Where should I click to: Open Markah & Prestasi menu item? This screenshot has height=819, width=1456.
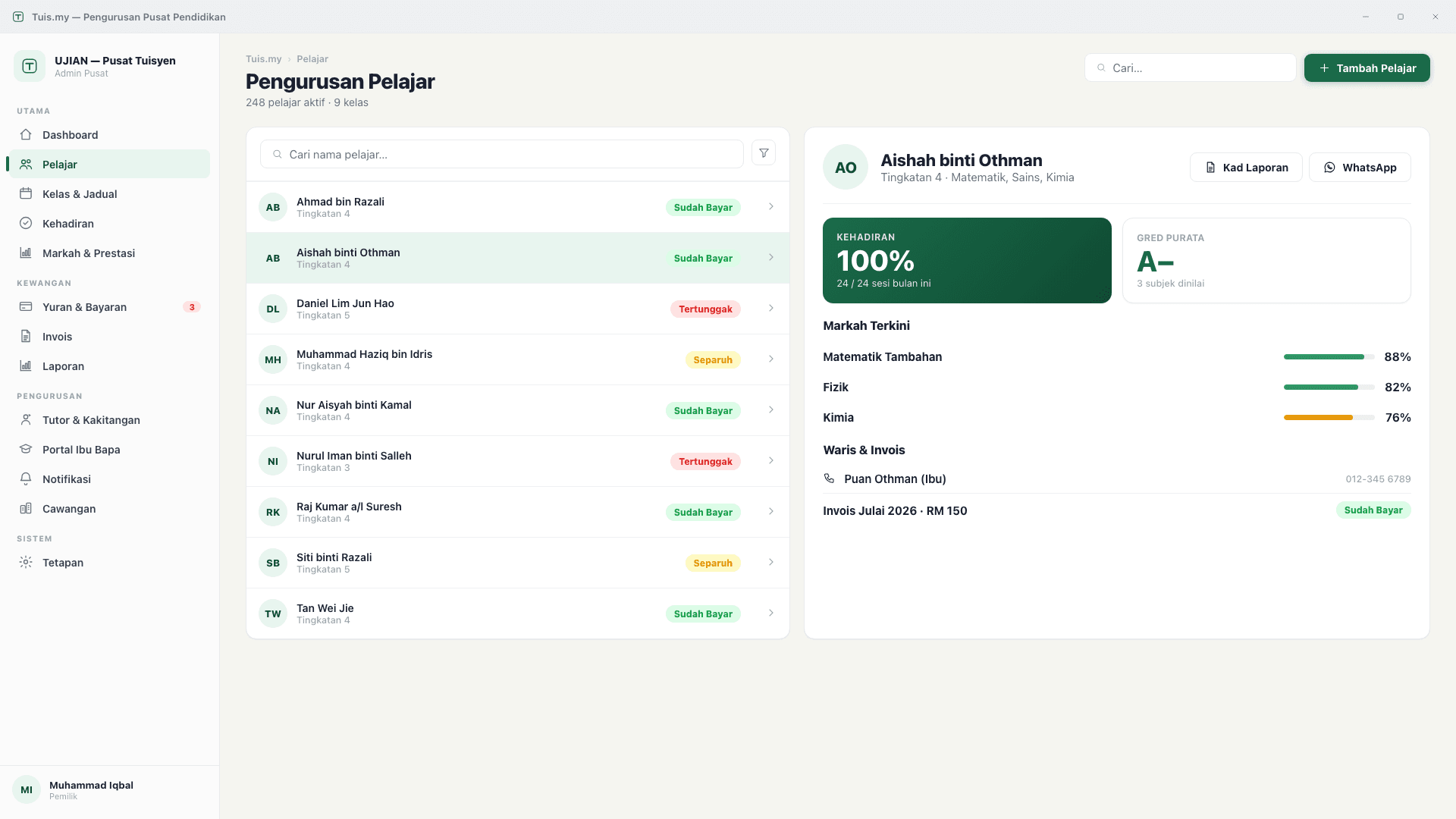[x=109, y=253]
